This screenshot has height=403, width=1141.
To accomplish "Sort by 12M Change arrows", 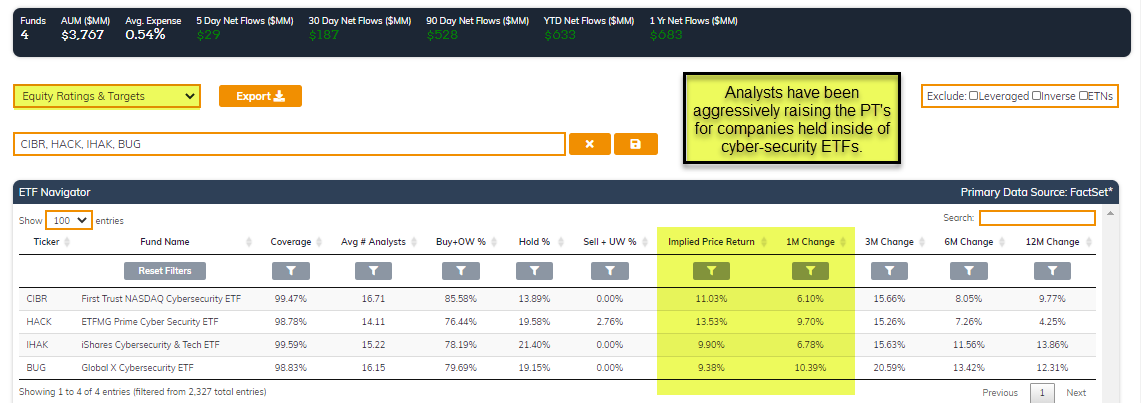I will [x=1087, y=242].
